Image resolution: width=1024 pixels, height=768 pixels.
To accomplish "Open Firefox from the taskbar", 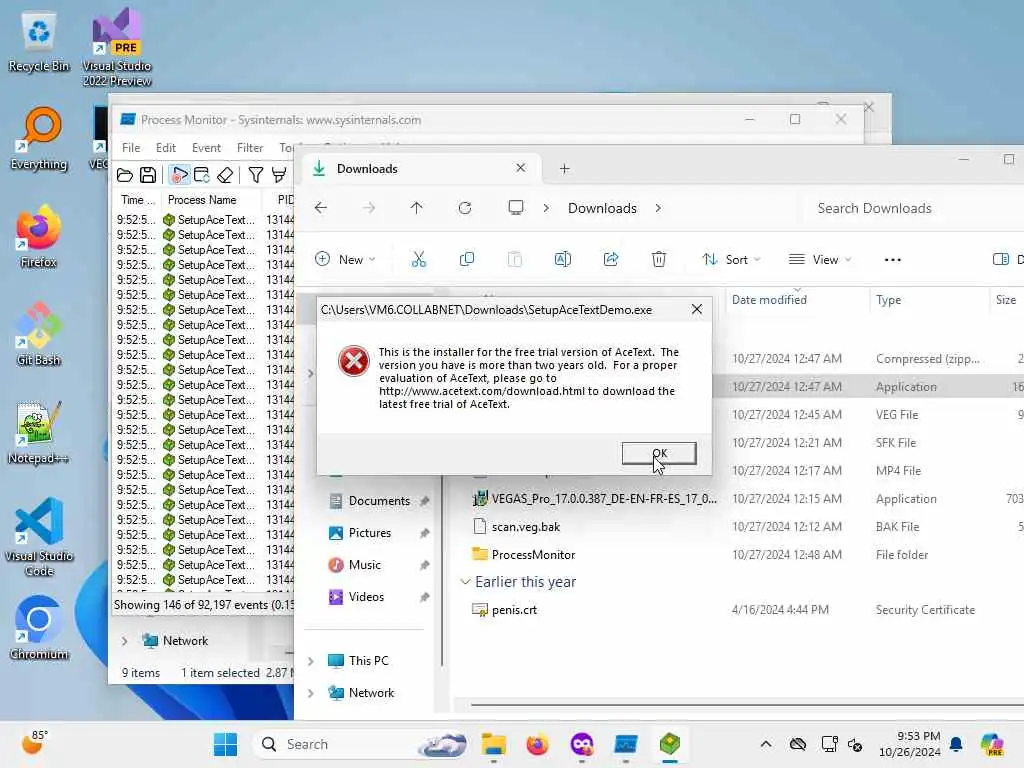I will tap(537, 744).
